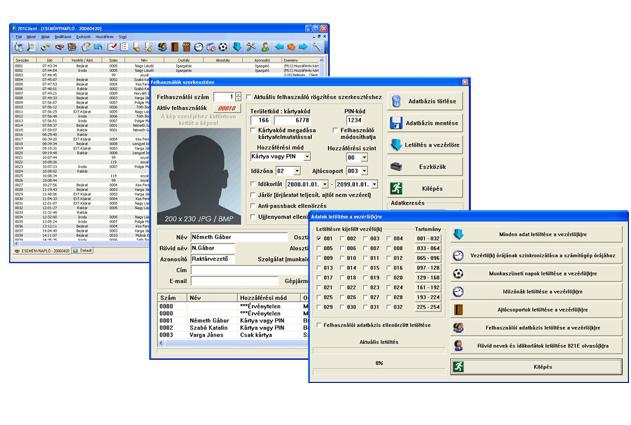This screenshot has height=425, width=631.
Task: Click the Minden adat letöltése arrow icon
Action: coord(459,236)
